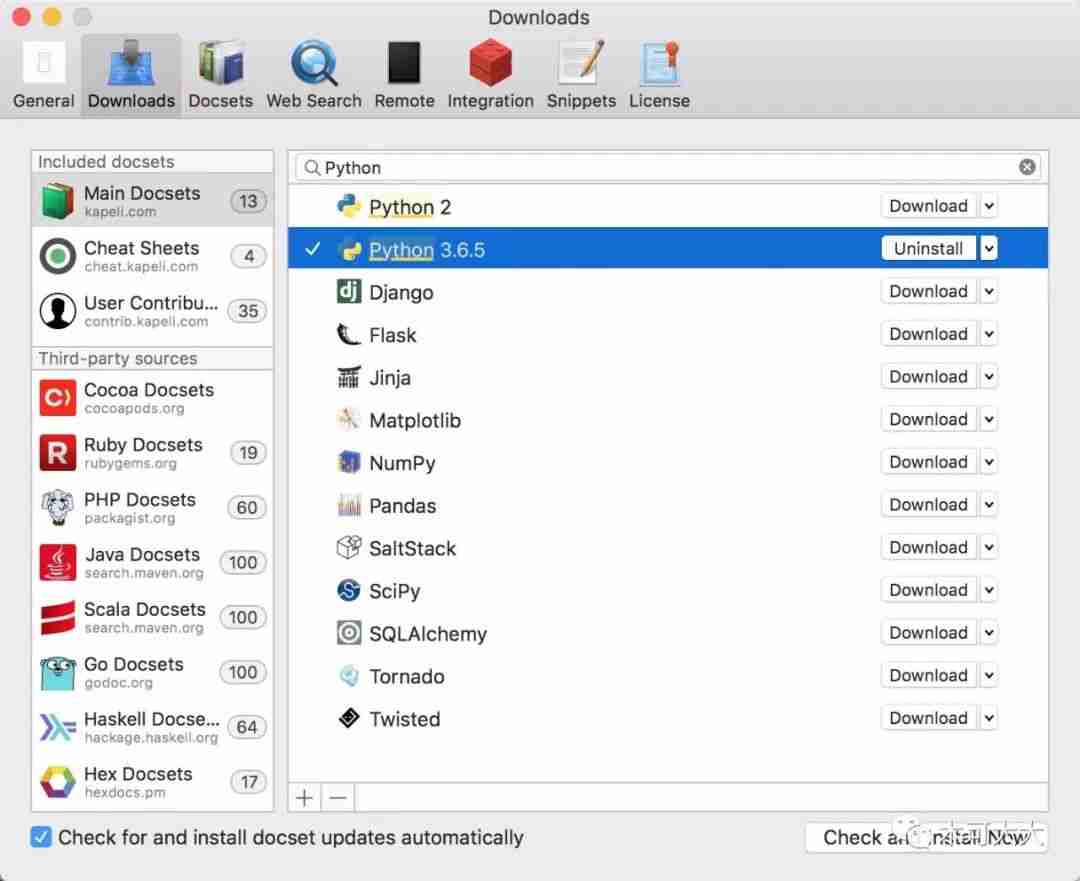The width and height of the screenshot is (1080, 881).
Task: Click the plus button to add docset feed
Action: (x=304, y=798)
